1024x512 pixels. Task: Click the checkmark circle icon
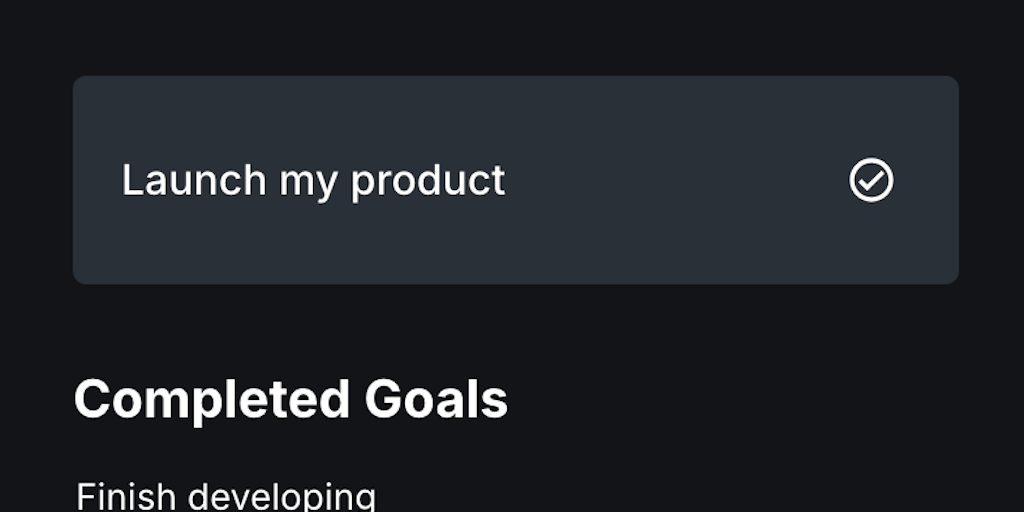click(x=871, y=181)
